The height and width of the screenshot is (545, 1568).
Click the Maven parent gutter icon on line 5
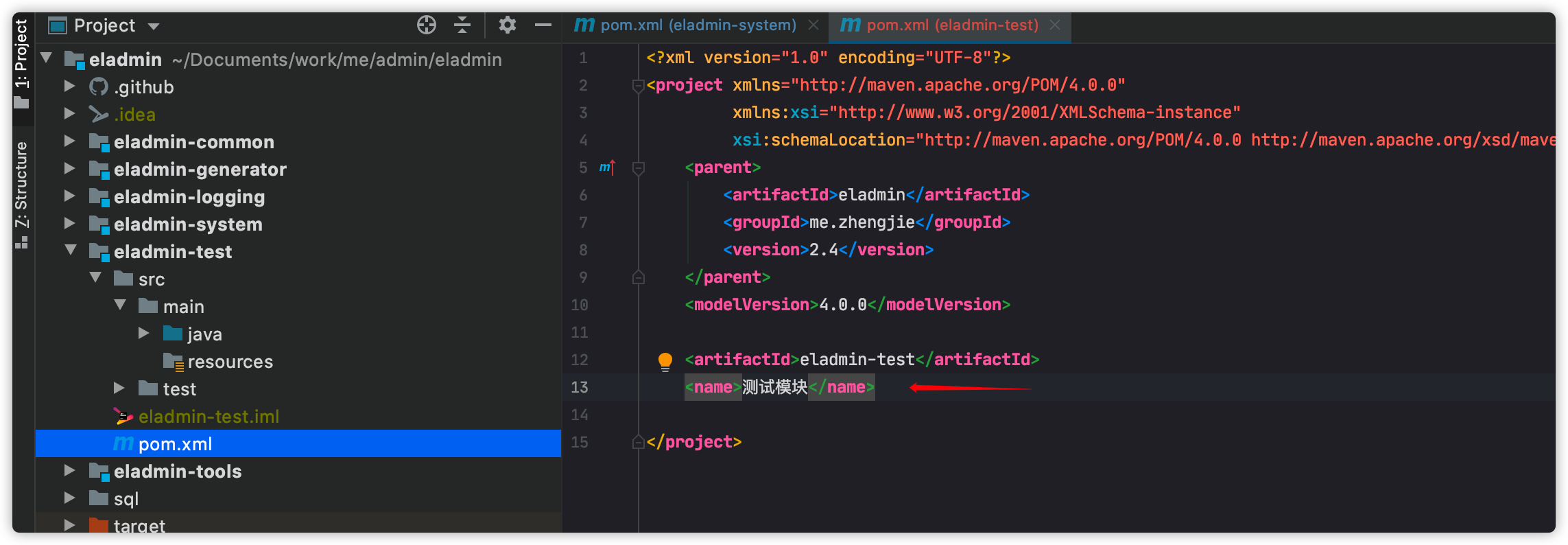(607, 167)
